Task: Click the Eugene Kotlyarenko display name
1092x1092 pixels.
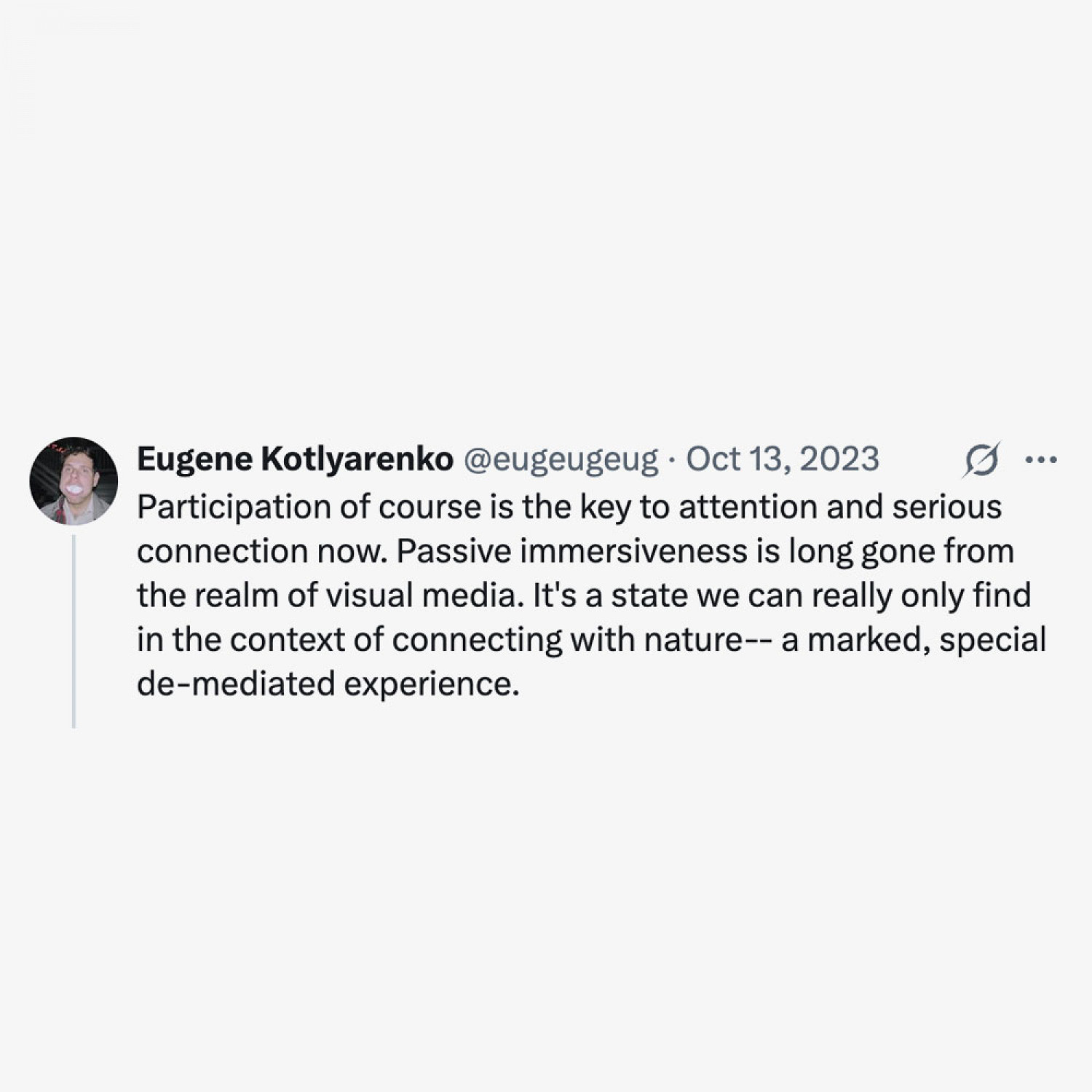Action: [x=295, y=459]
